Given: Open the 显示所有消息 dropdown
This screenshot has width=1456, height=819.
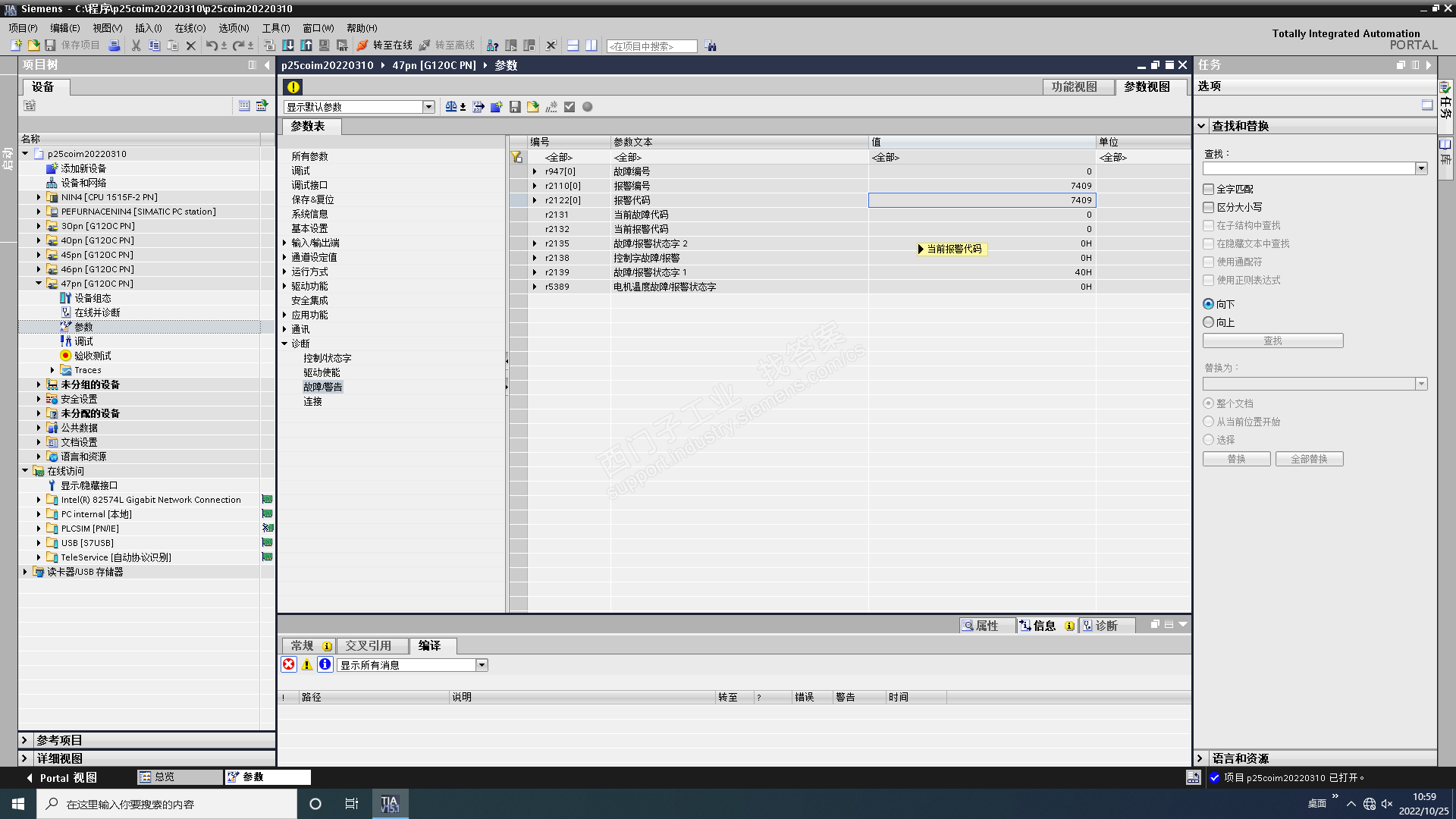Looking at the screenshot, I should [x=482, y=665].
